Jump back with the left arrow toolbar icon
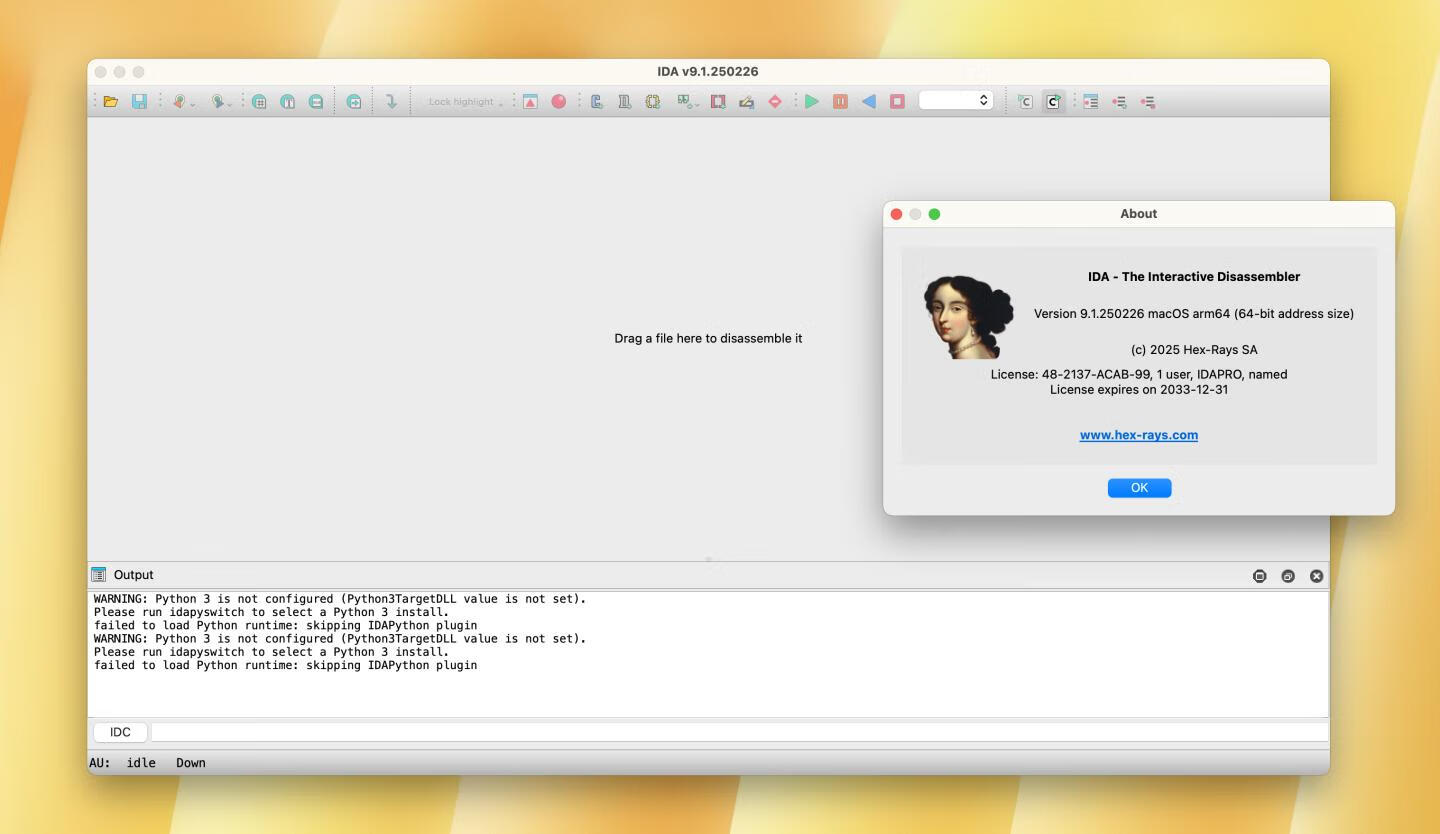 pyautogui.click(x=179, y=101)
